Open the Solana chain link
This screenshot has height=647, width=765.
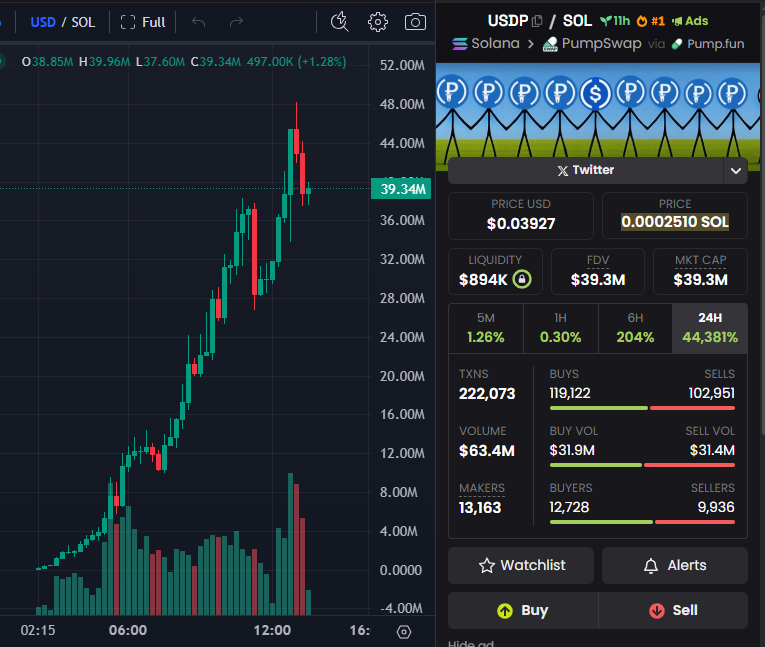[x=486, y=43]
